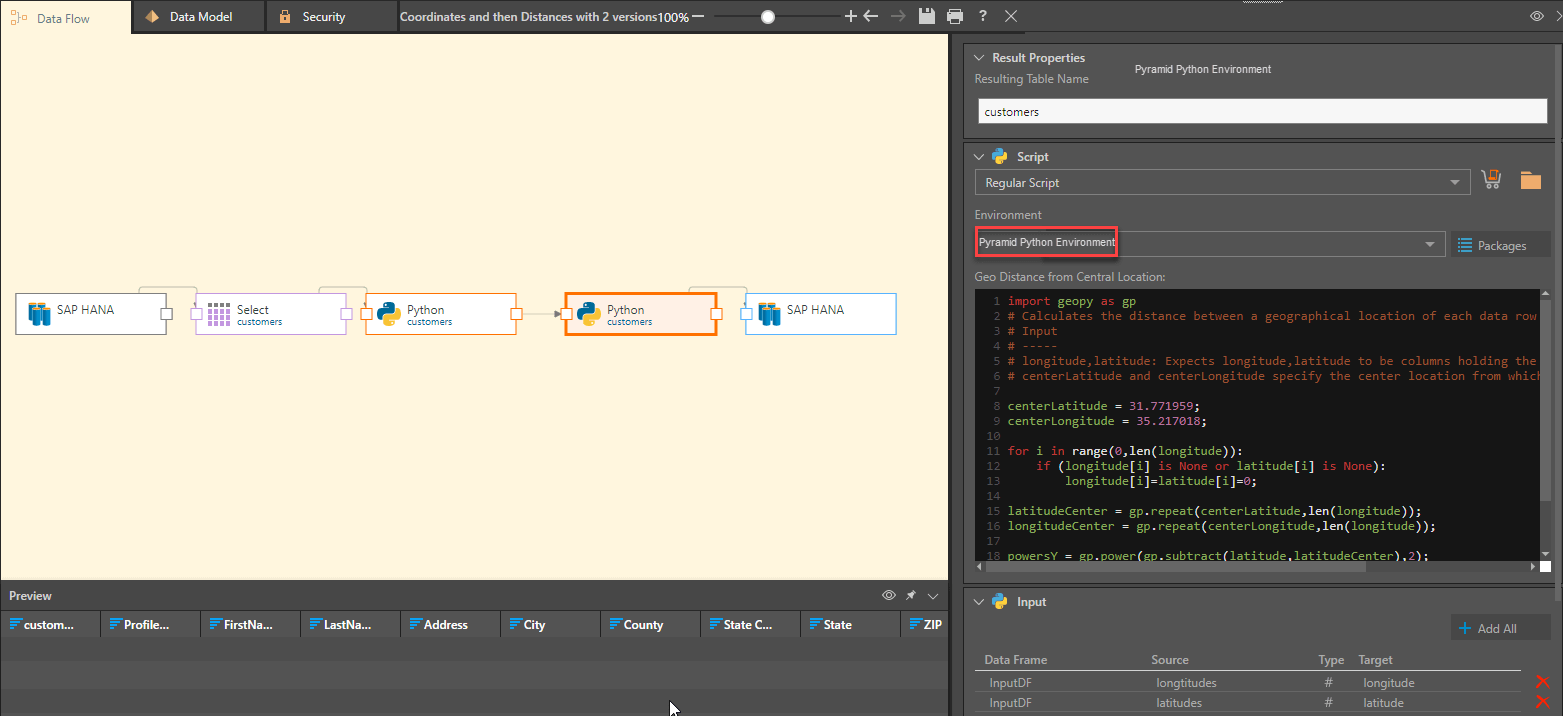Screen dimensions: 1563x716
Task: Collapse the Input section
Action: (x=978, y=602)
